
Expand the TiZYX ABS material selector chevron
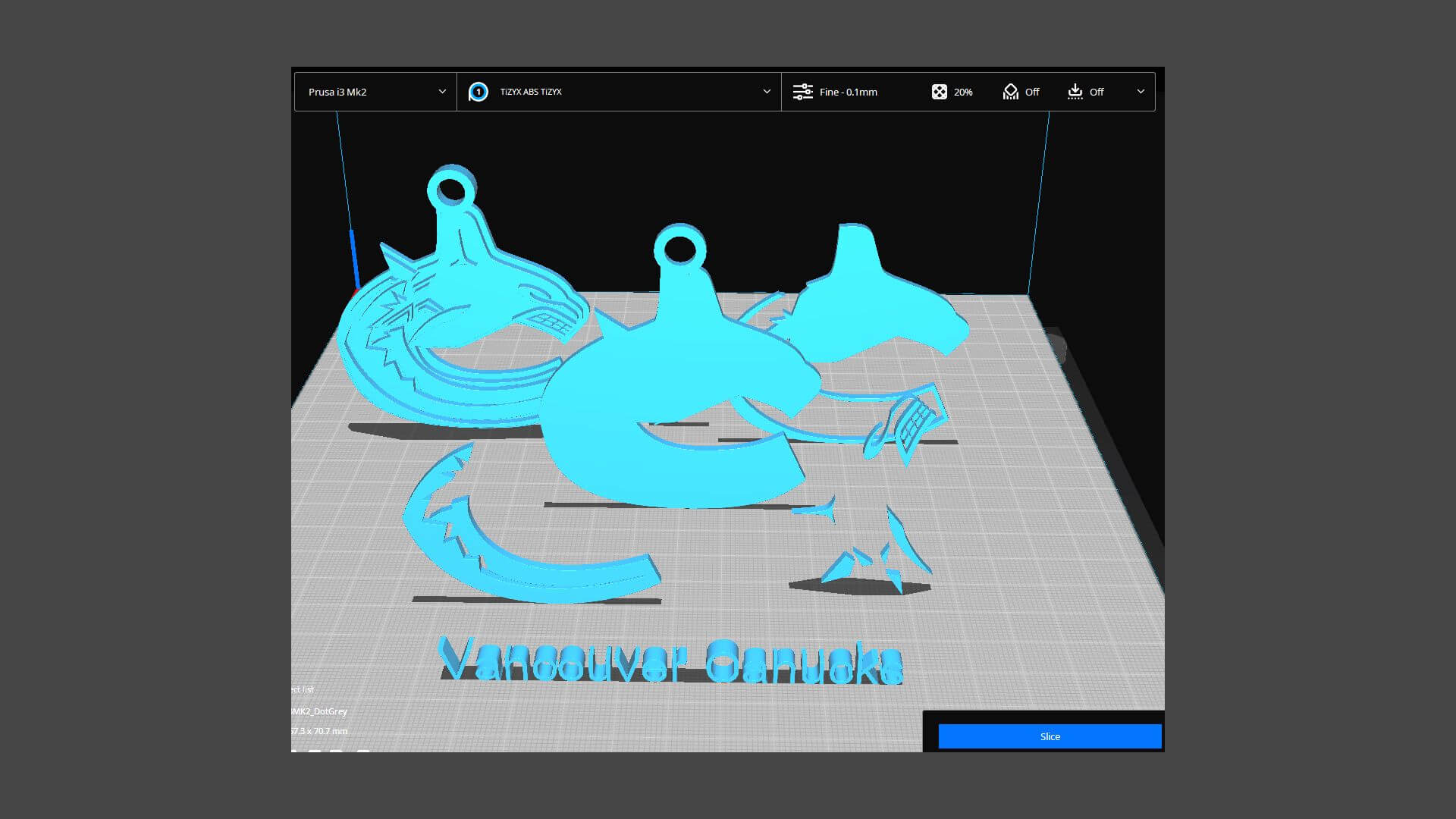click(x=767, y=92)
